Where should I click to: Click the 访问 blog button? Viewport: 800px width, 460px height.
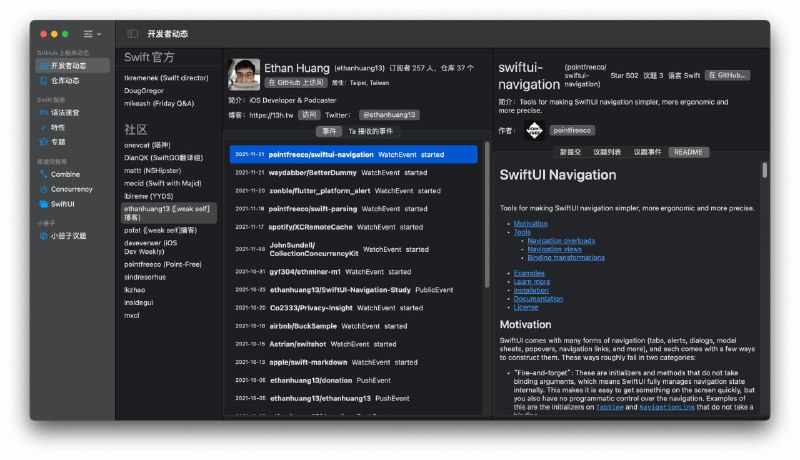pos(309,115)
